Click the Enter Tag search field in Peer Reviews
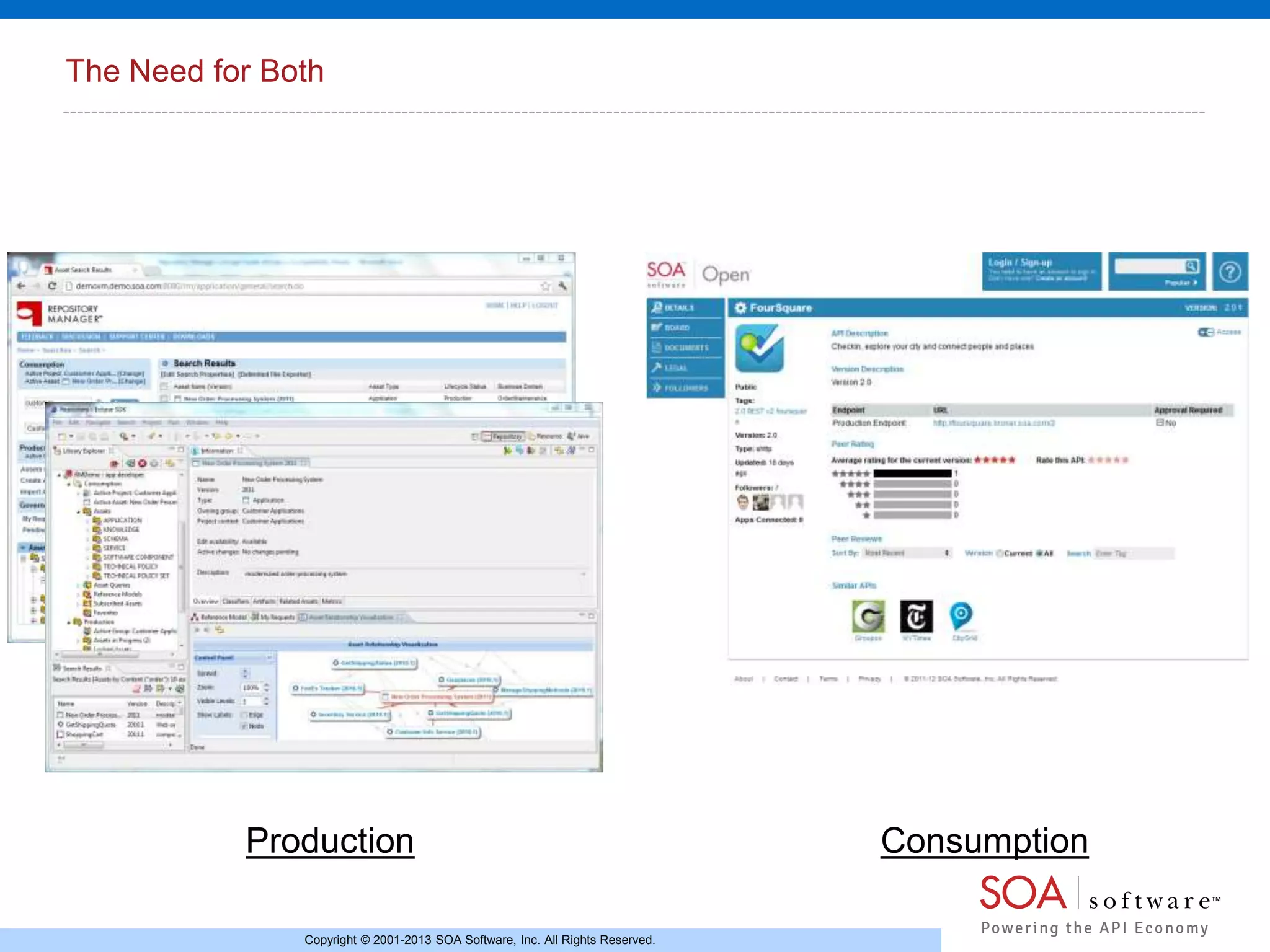This screenshot has width=1270, height=952. point(1134,553)
